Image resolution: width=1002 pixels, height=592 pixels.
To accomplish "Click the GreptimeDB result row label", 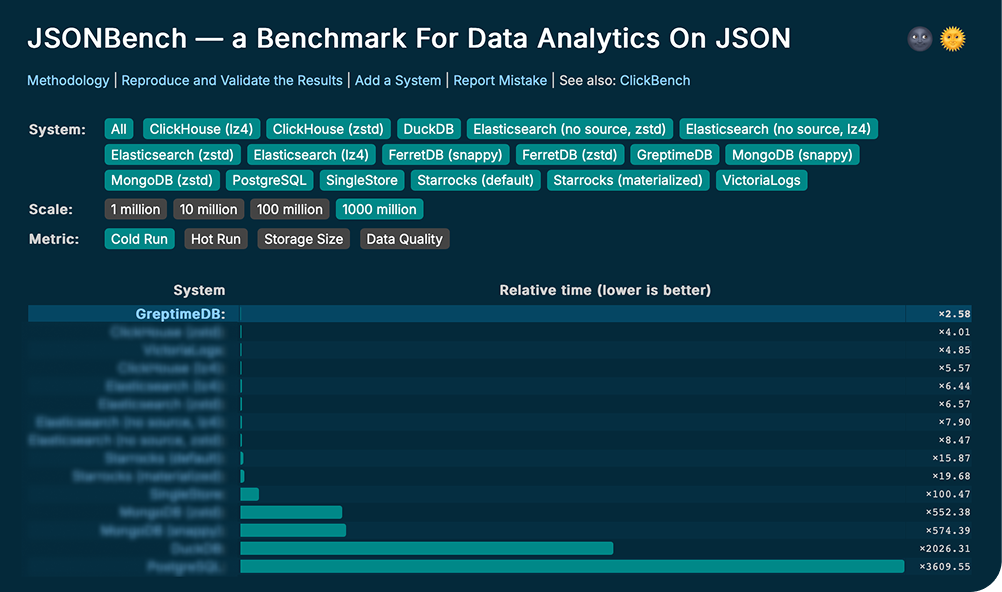I will pyautogui.click(x=180, y=314).
